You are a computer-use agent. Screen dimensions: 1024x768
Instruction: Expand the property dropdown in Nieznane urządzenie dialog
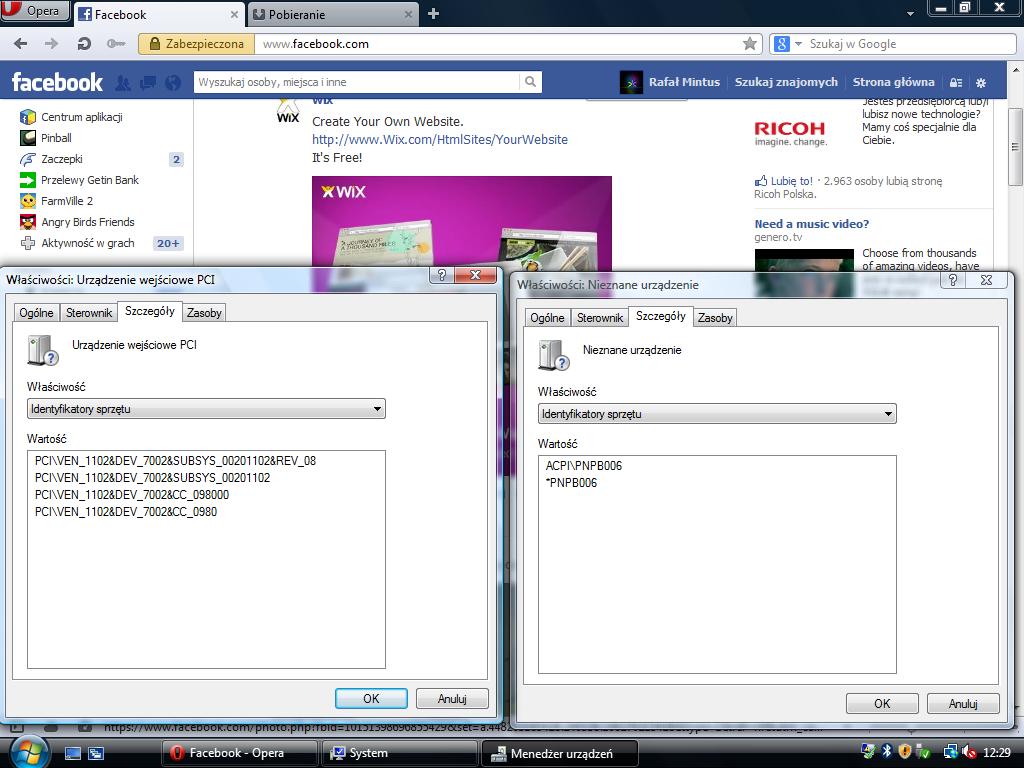pyautogui.click(x=888, y=414)
